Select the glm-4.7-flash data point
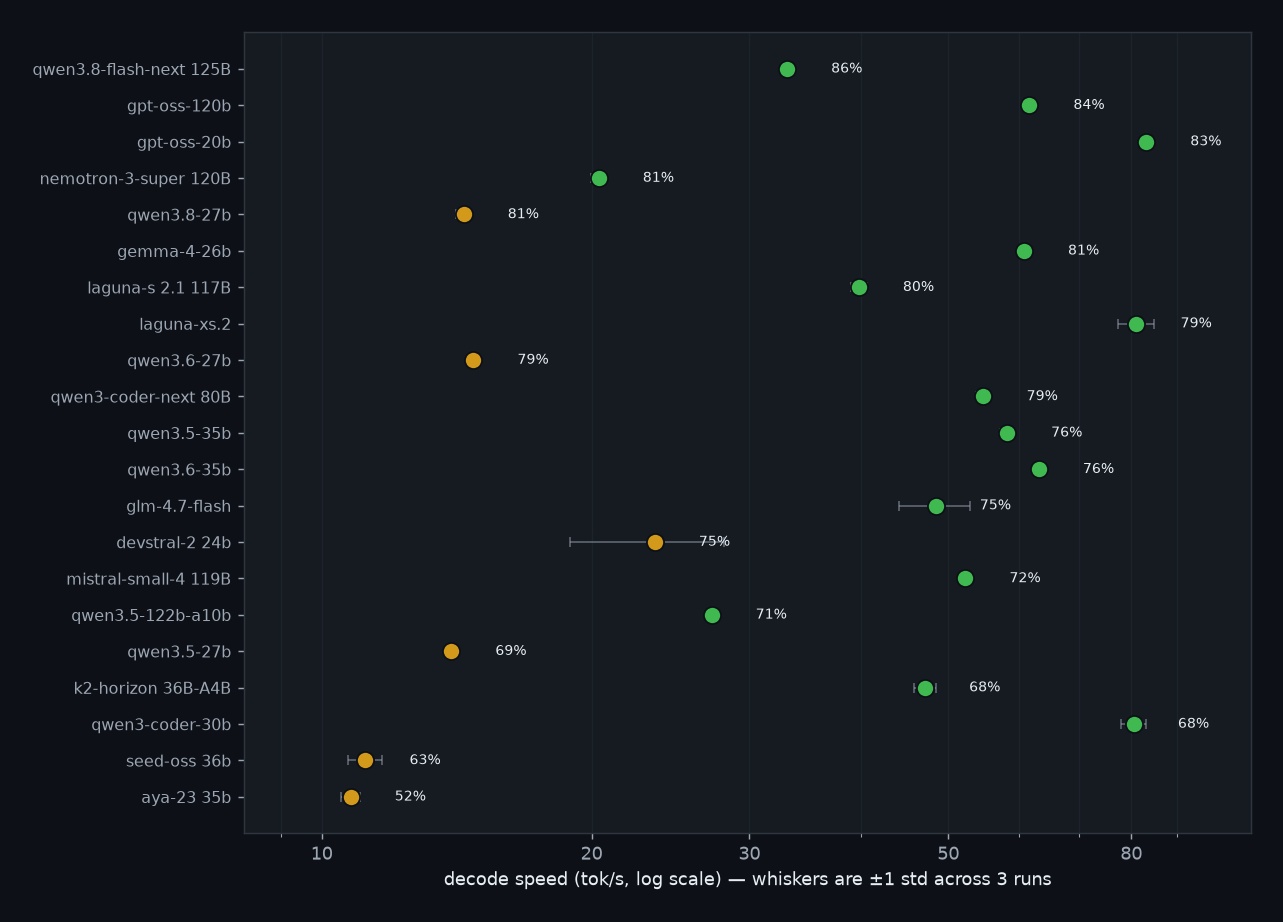Screen dimensions: 1283x922 pos(936,506)
